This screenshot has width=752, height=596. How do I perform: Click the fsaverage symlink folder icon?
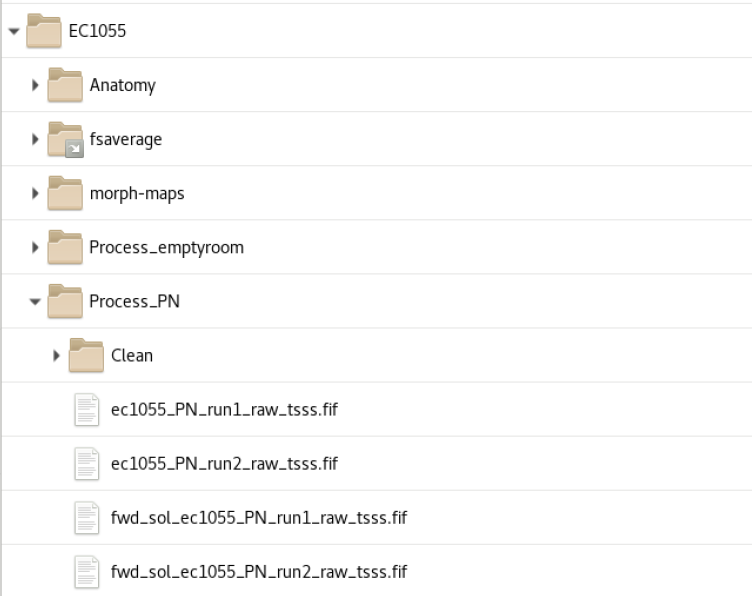pos(64,139)
